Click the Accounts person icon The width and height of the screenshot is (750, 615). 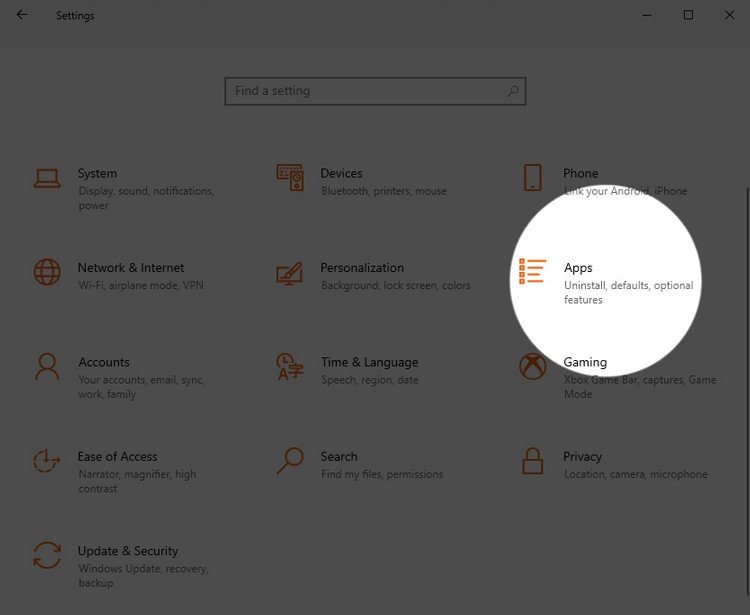(47, 366)
